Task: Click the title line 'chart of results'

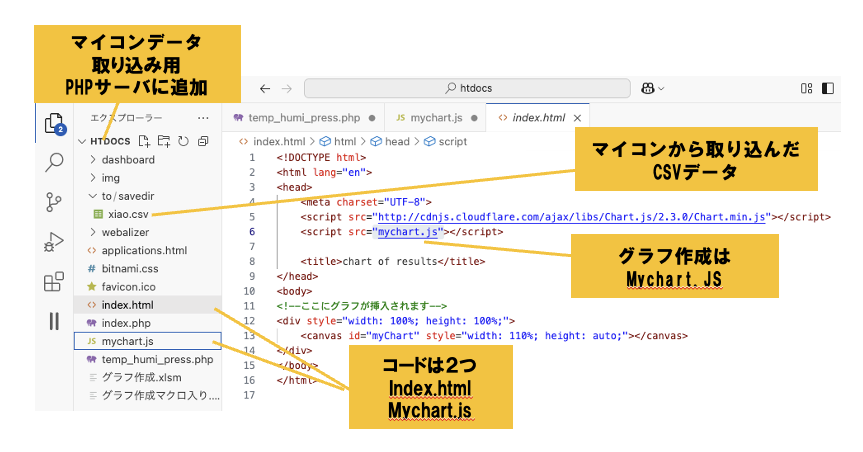Action: tap(392, 262)
